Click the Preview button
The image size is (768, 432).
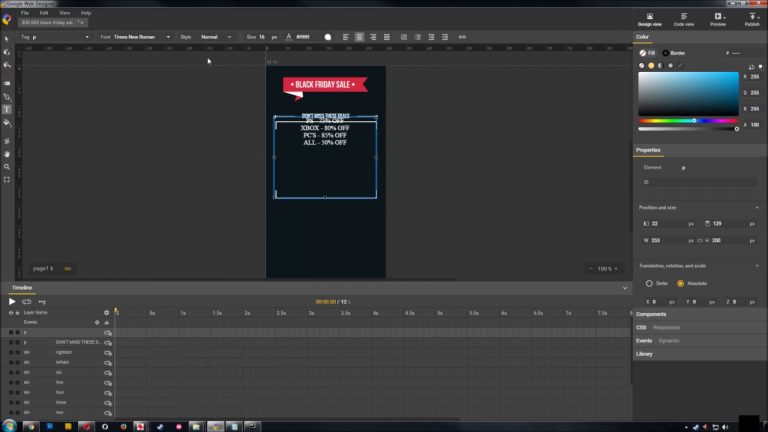pos(717,20)
